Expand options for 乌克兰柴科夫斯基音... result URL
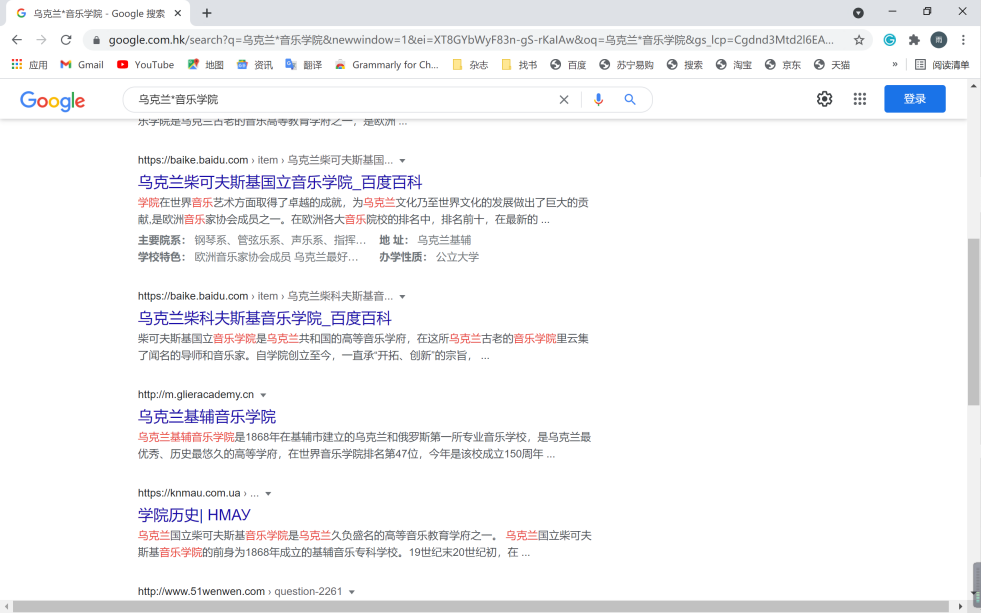 402,296
